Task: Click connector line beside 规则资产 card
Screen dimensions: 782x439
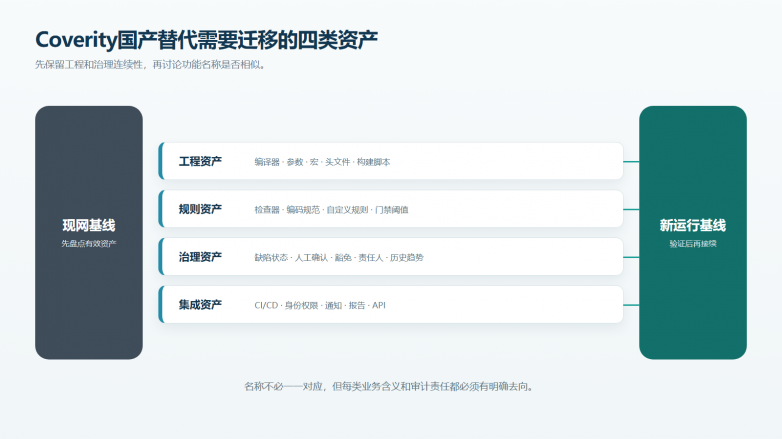Action: (631, 210)
